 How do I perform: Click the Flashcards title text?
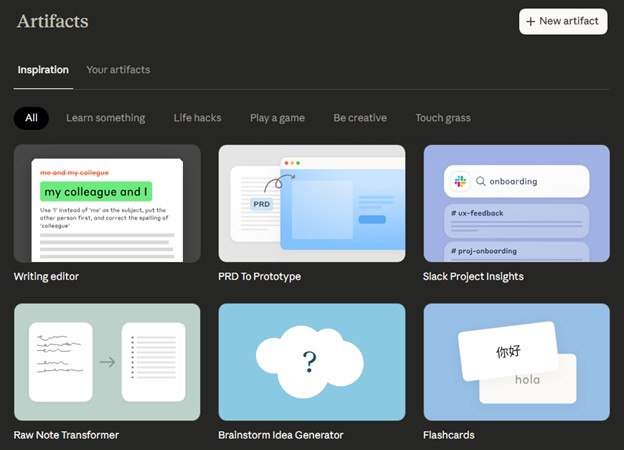click(449, 435)
